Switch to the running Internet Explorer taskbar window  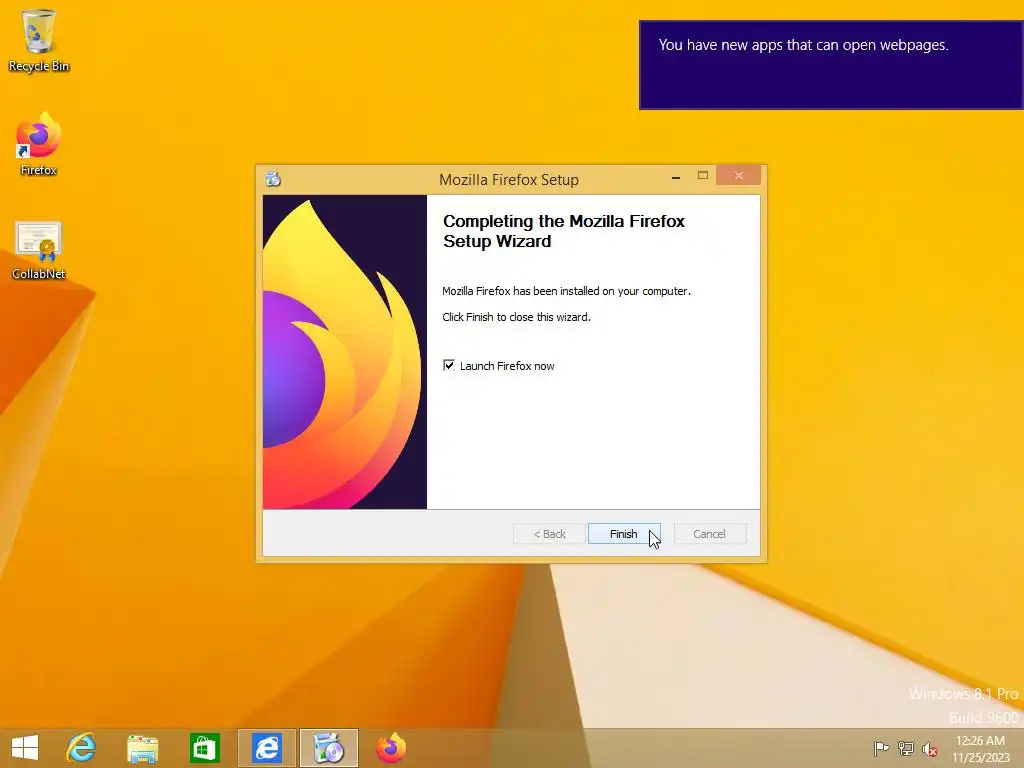point(266,748)
